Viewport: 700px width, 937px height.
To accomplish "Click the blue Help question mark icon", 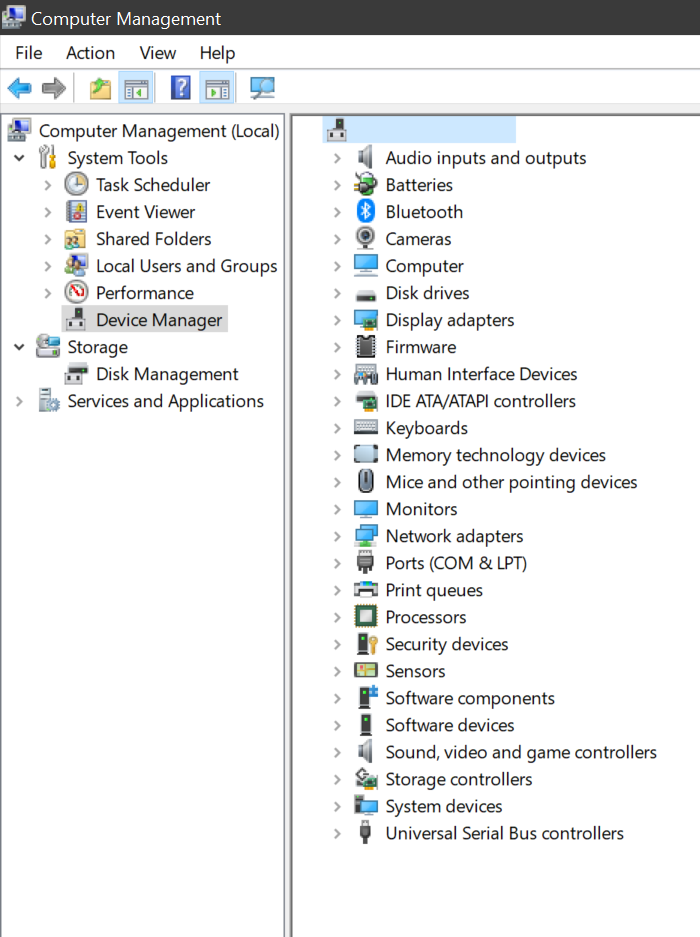I will pos(181,88).
